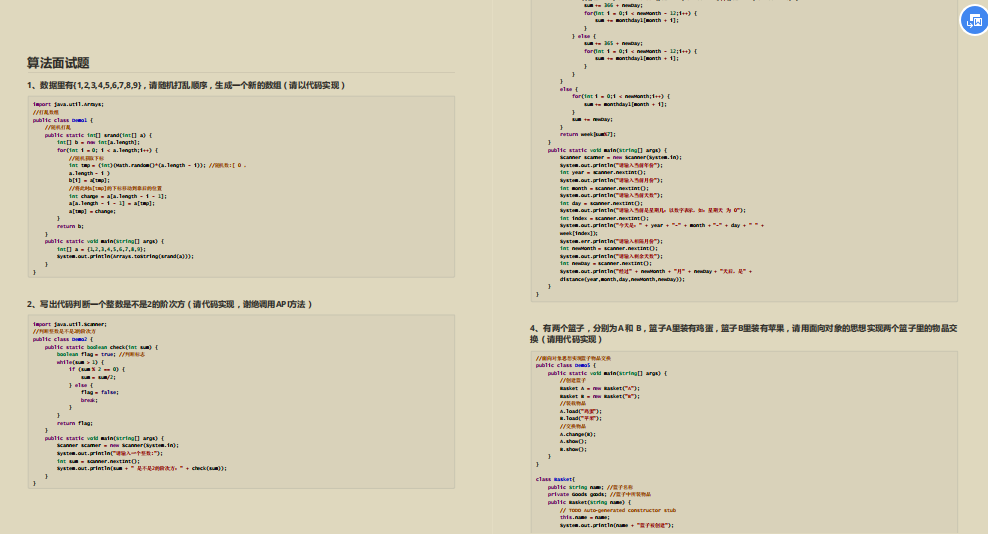Click the line 'B.show();'

click(573, 449)
